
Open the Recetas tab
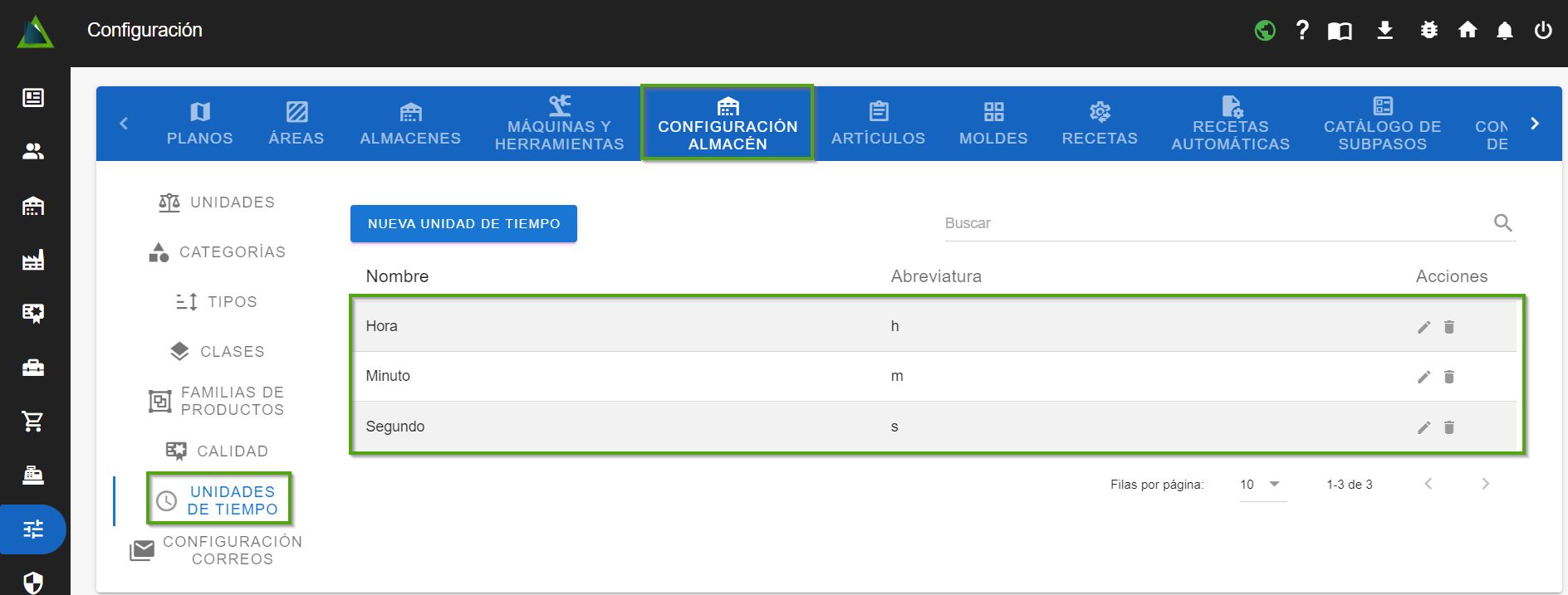coord(1100,124)
